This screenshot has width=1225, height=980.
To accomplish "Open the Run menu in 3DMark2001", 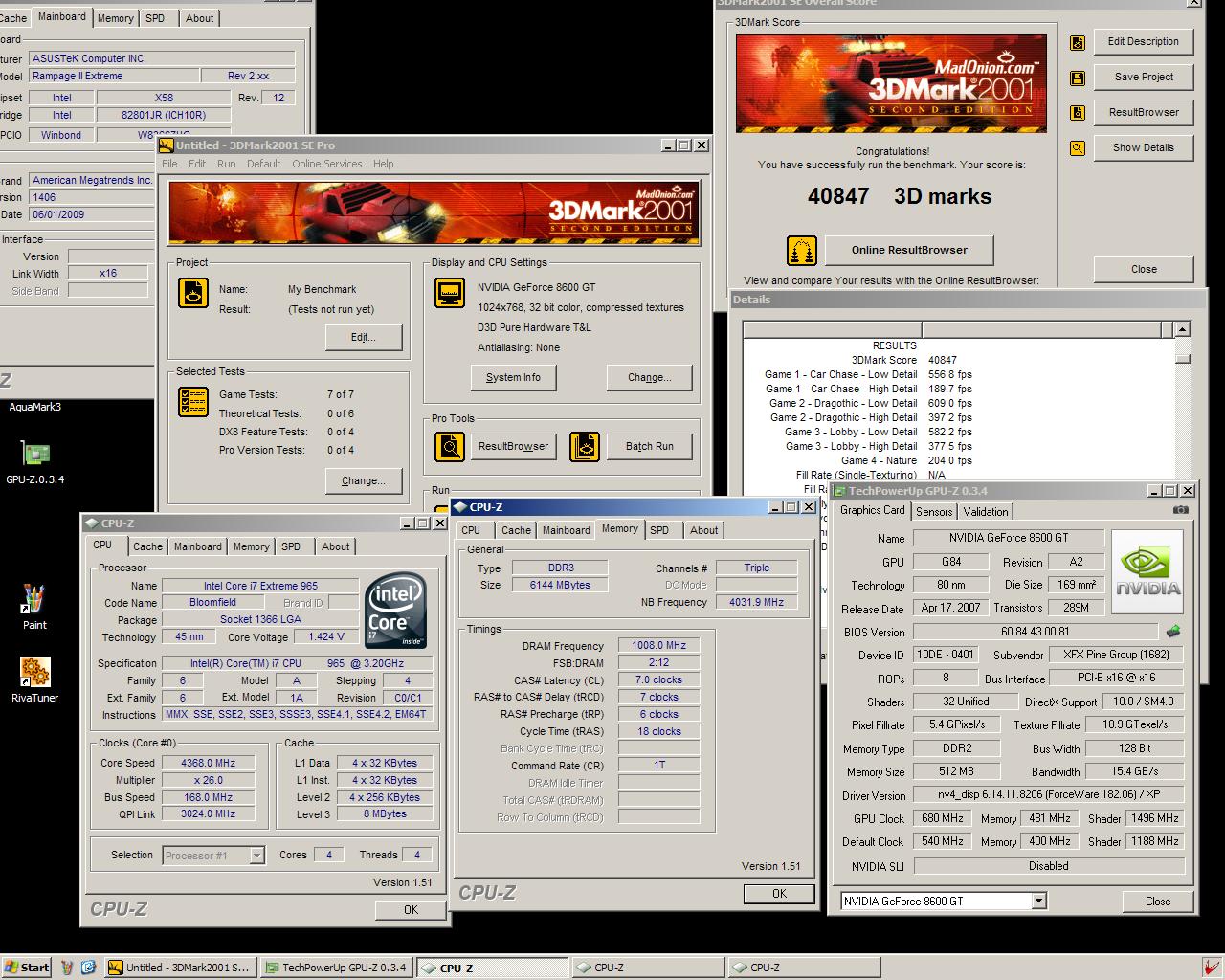I will 226,164.
